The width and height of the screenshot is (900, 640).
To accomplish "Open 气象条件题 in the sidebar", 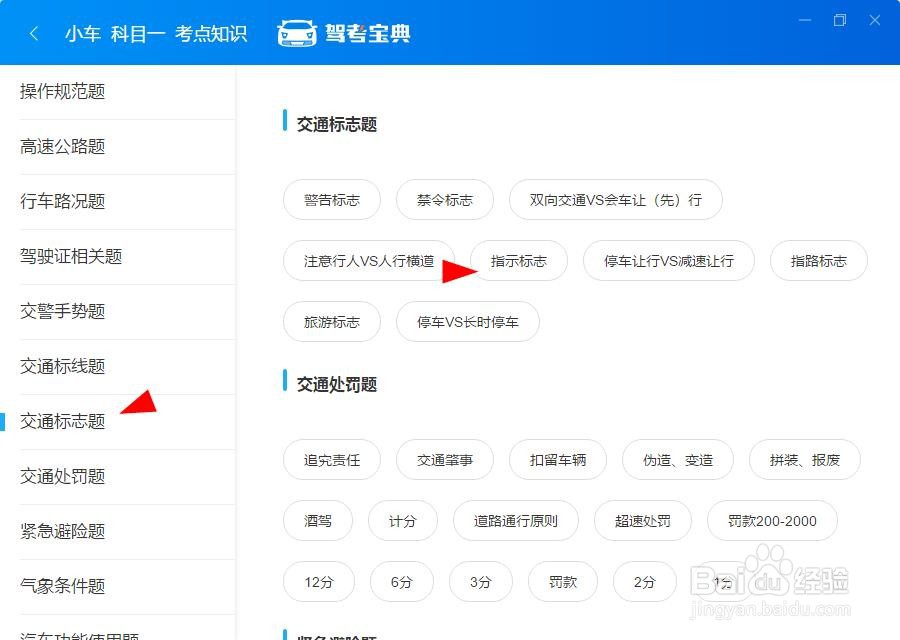I will [118, 587].
